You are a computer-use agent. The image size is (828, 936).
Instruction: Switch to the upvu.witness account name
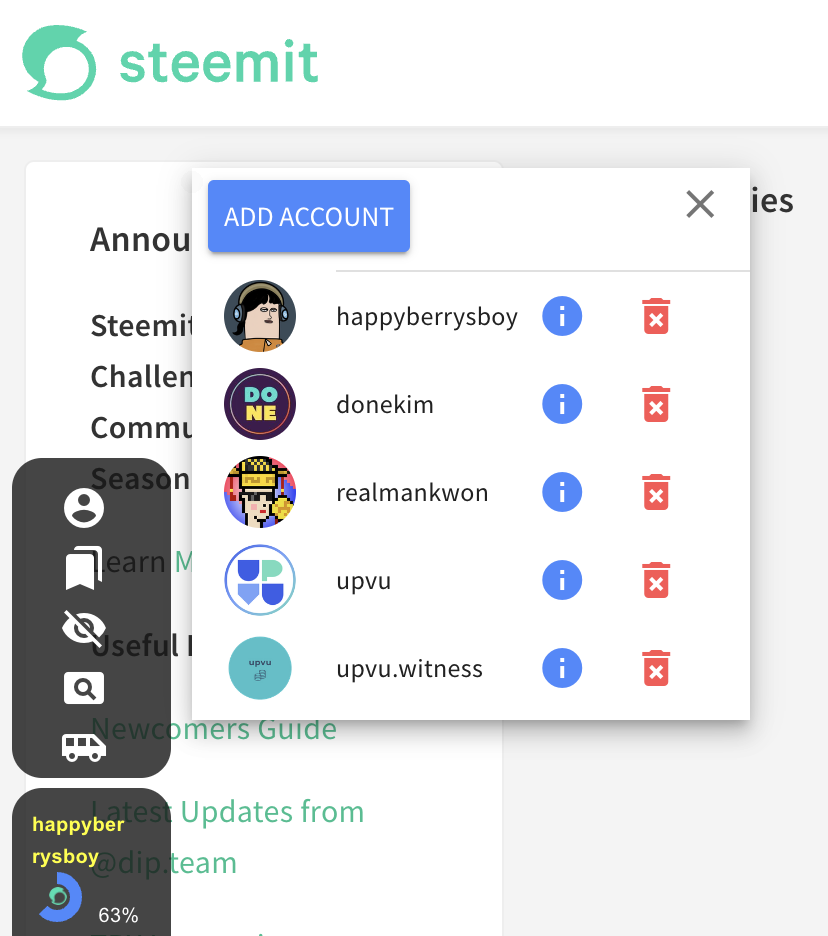coord(410,669)
